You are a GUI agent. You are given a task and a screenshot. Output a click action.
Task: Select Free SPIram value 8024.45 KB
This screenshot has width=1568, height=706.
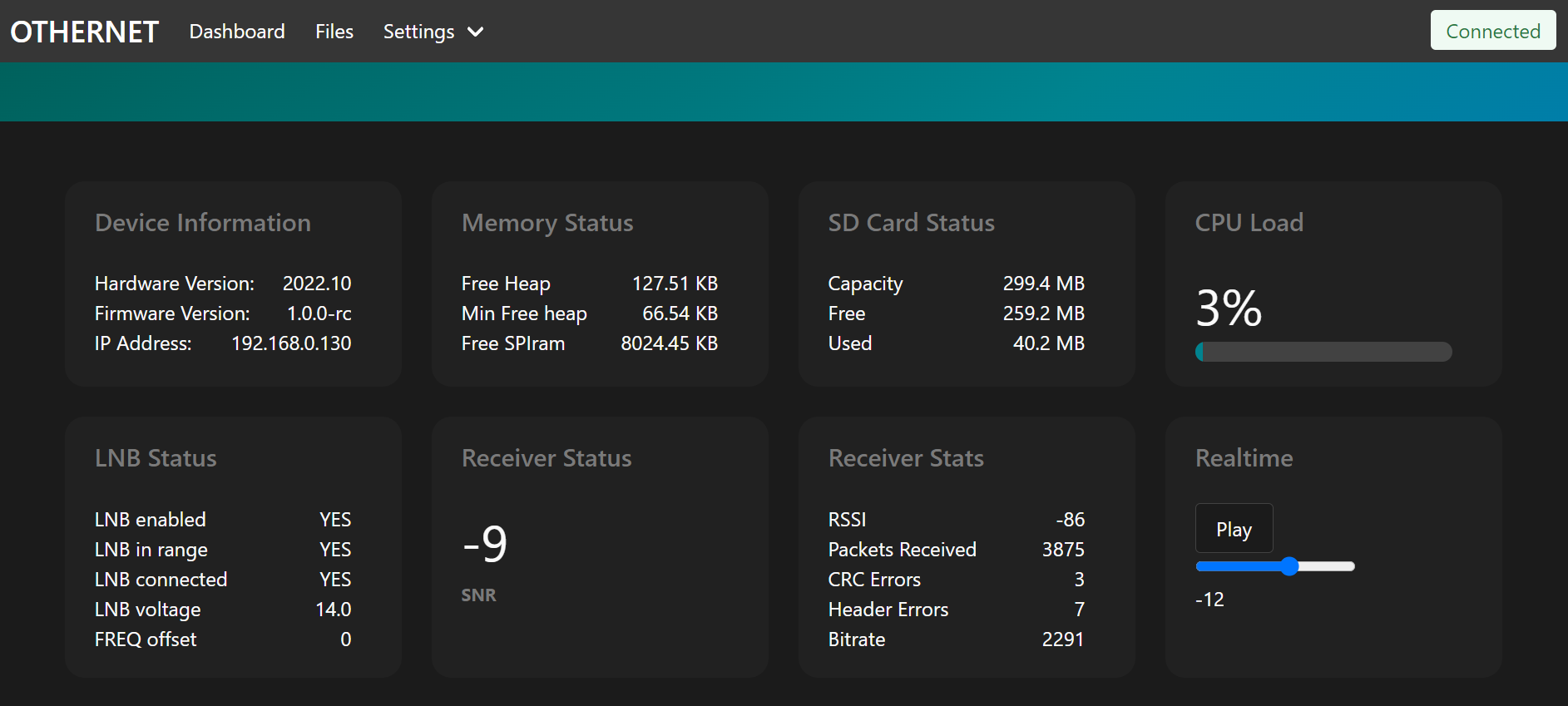click(x=670, y=343)
